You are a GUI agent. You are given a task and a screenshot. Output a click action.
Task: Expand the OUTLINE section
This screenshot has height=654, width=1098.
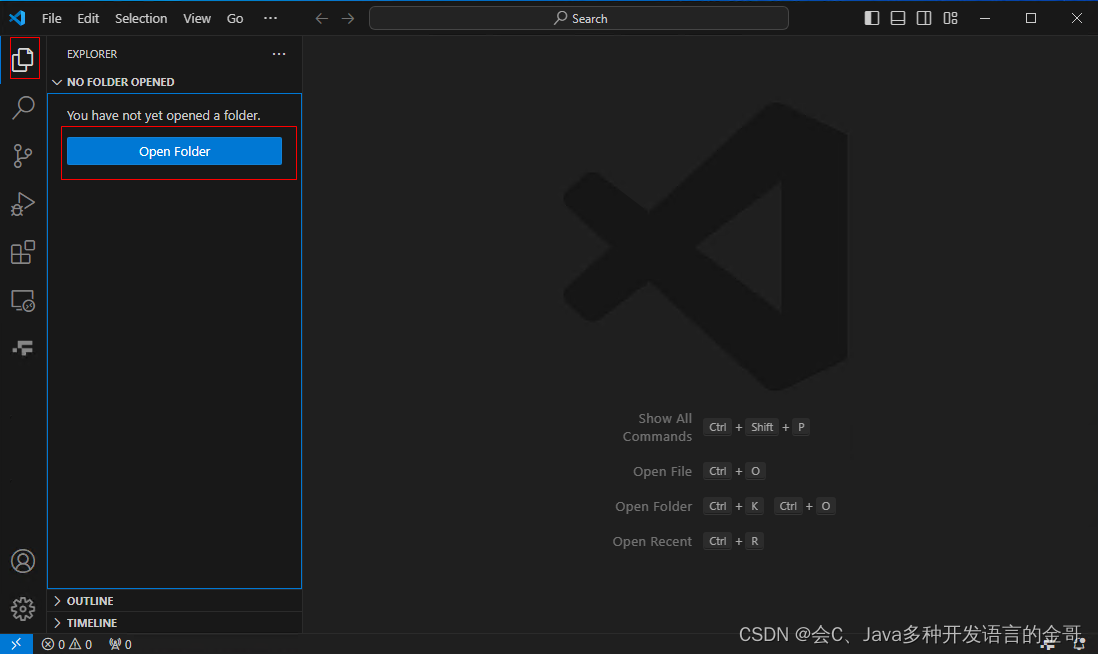(60, 600)
